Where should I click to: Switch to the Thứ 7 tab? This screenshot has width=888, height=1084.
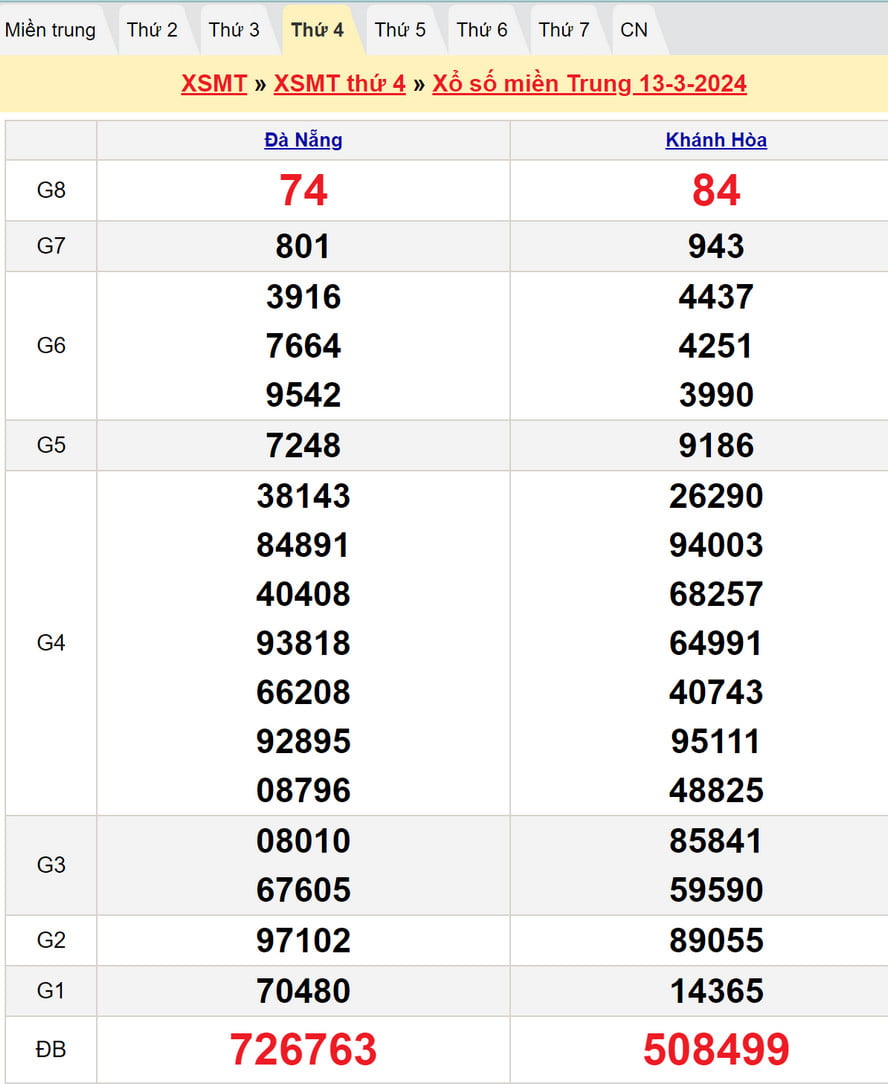pyautogui.click(x=564, y=30)
